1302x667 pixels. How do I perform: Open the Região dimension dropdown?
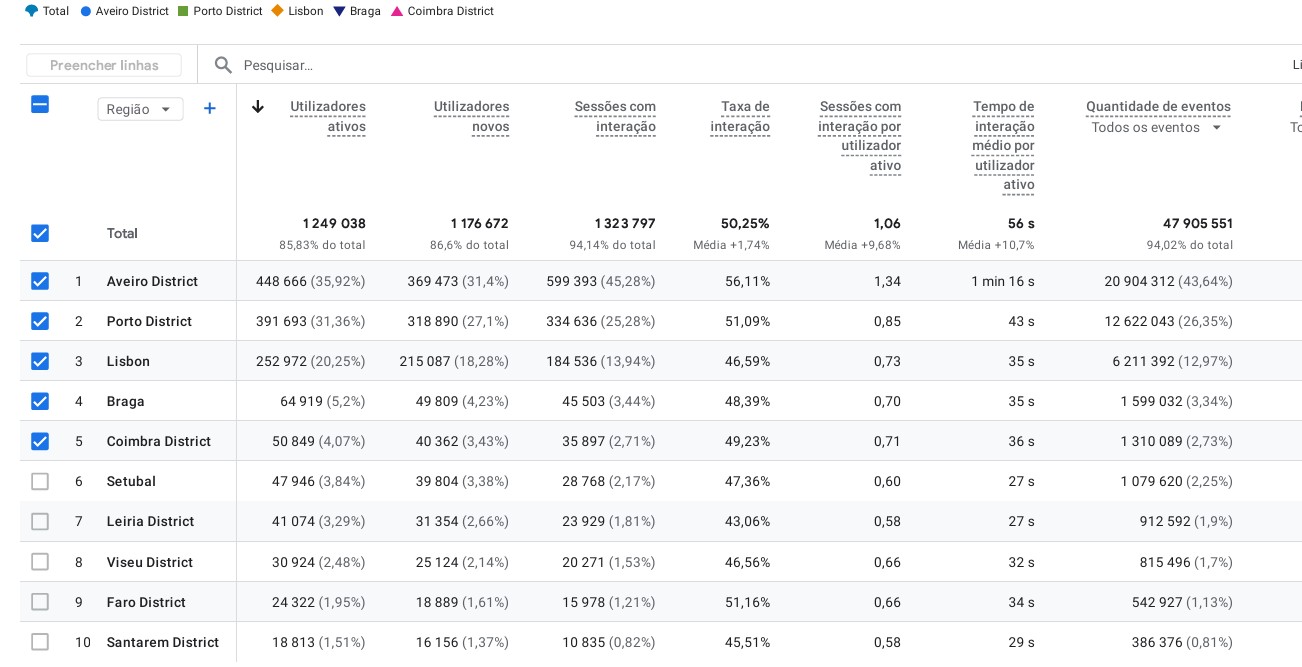pyautogui.click(x=140, y=109)
